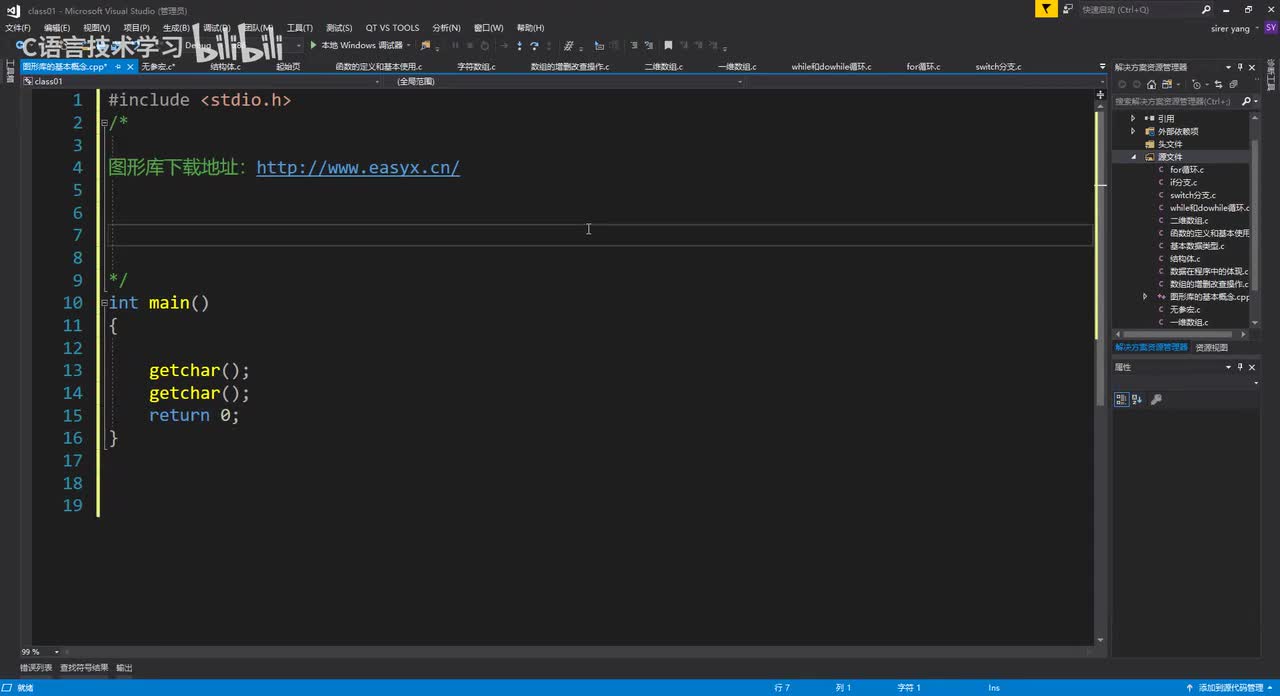Close the Solution Explorer panel
Viewport: 1280px width, 696px height.
coord(1253,67)
